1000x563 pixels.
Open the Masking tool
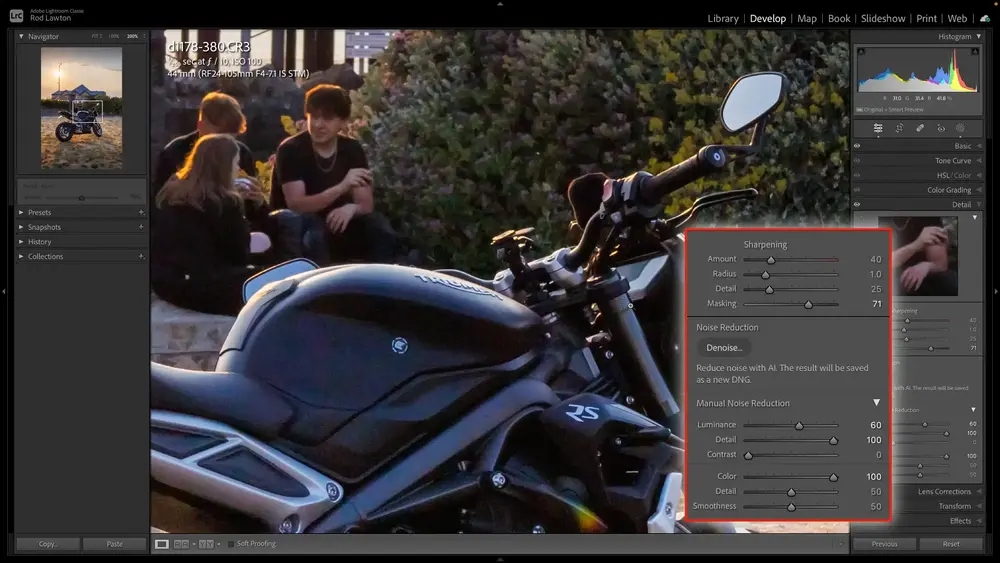(x=960, y=128)
